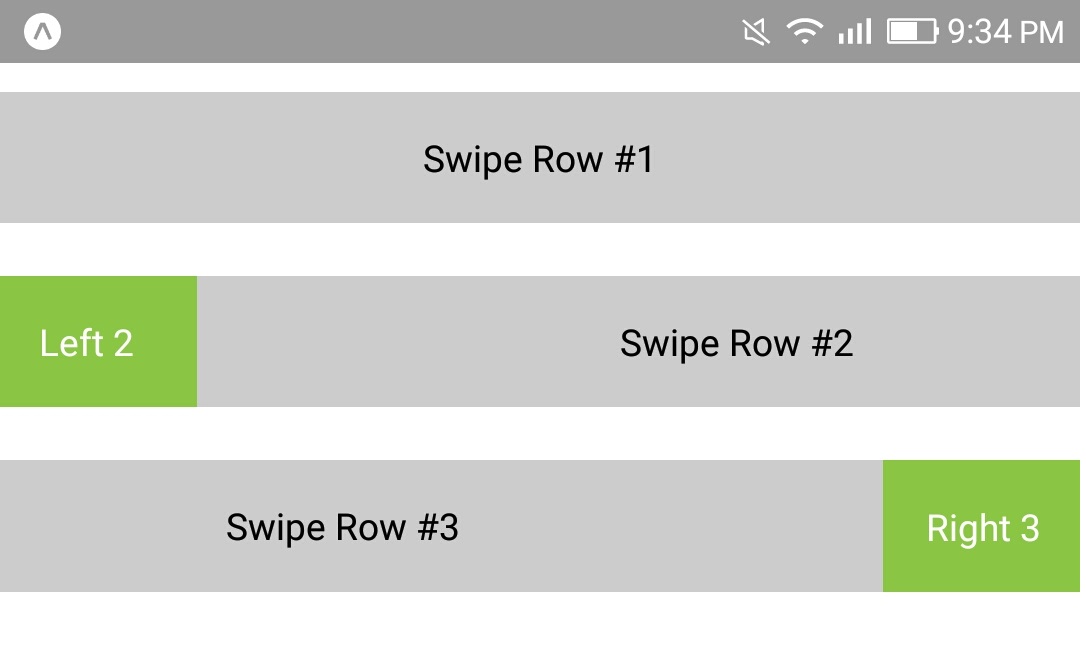Select Swipe Row #3
Screen dimensions: 1086x670
443,526
